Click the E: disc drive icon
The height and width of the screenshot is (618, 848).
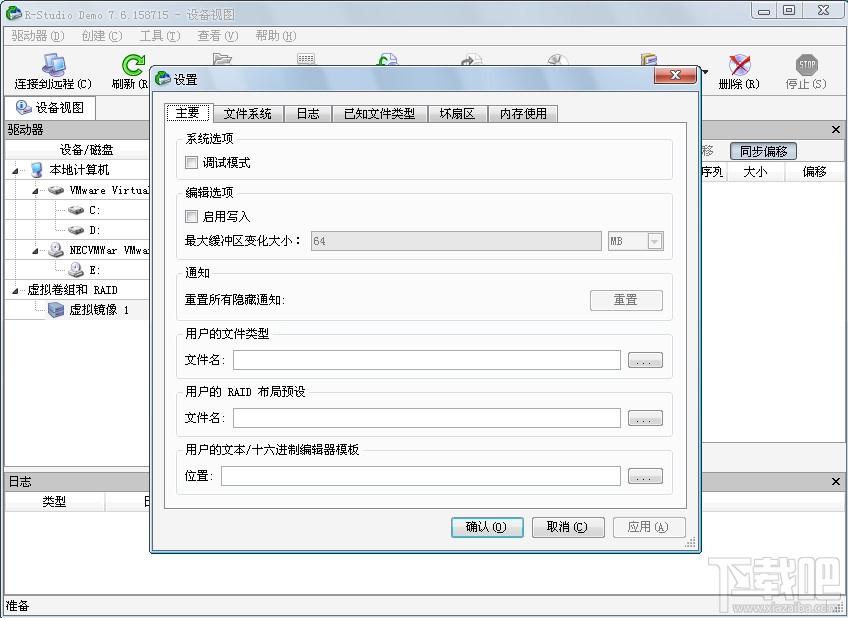coord(76,270)
